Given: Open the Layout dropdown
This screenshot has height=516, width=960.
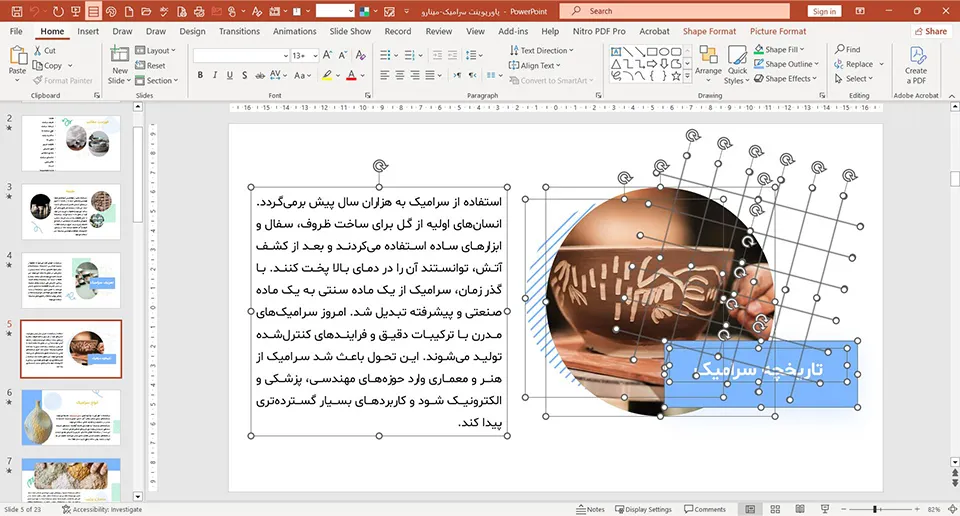Looking at the screenshot, I should click(155, 51).
